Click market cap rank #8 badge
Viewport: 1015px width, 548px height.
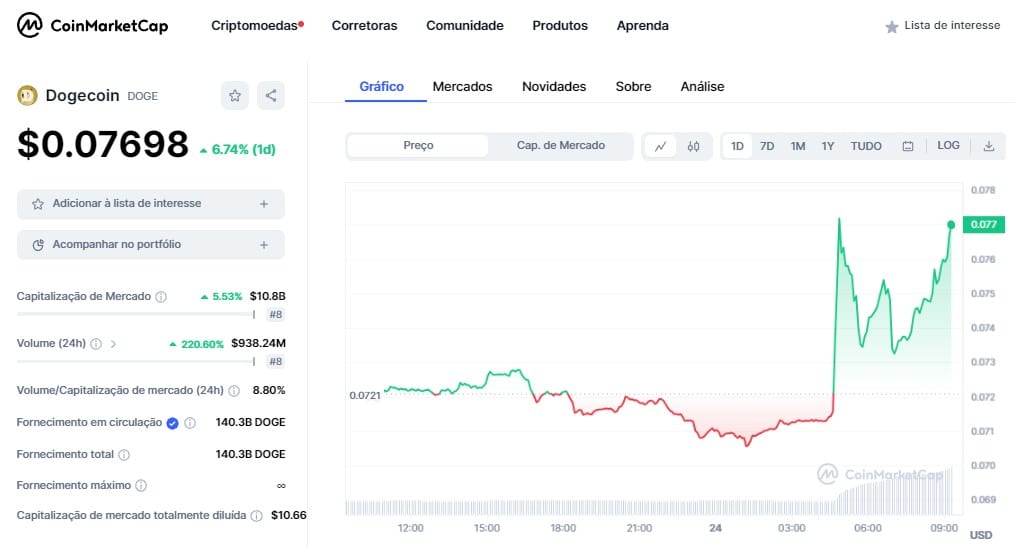click(x=276, y=314)
